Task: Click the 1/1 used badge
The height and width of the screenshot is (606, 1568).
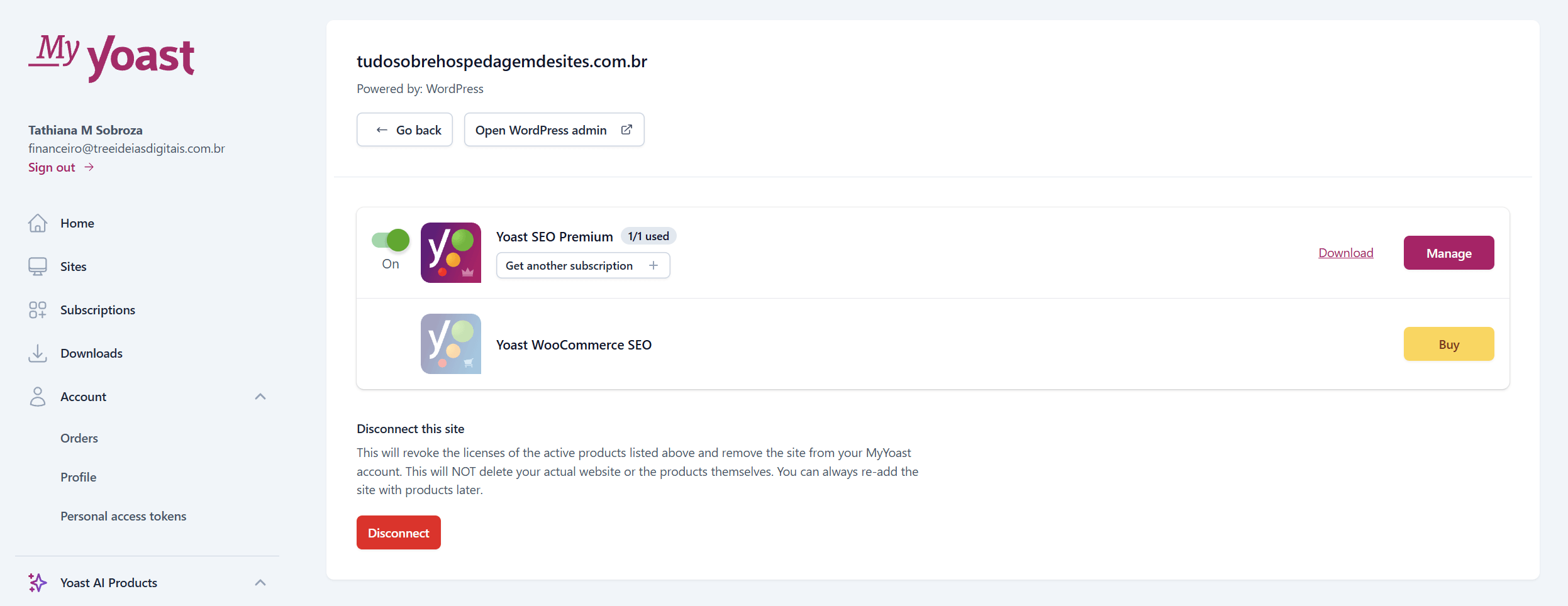Action: [648, 236]
